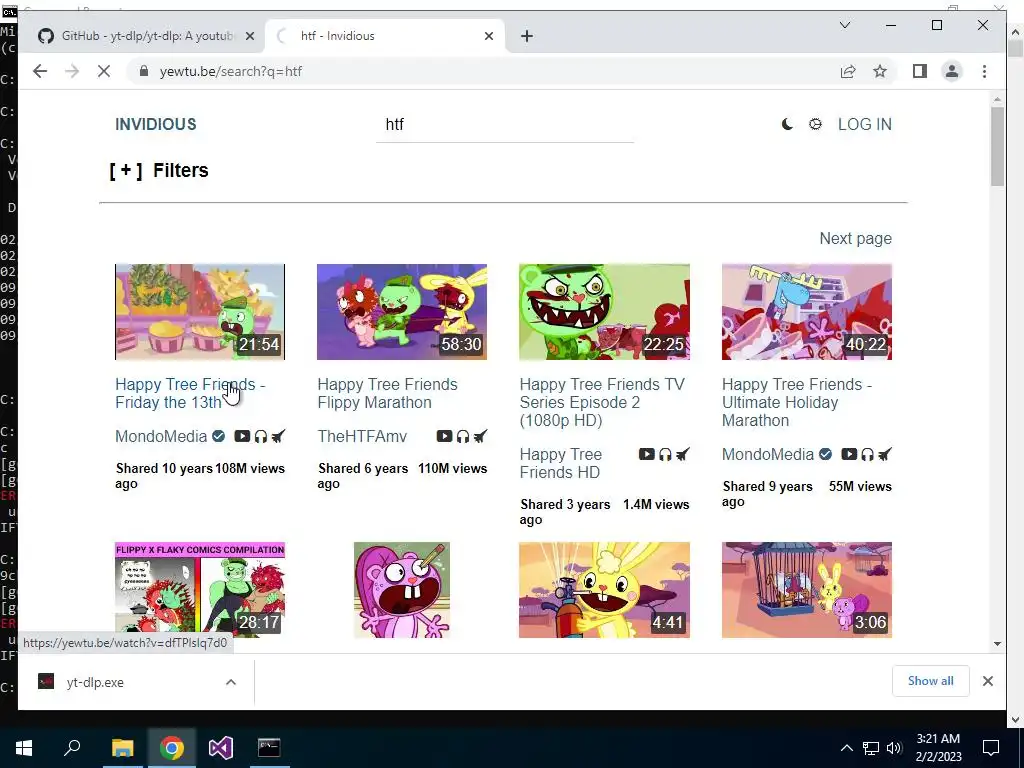The height and width of the screenshot is (768, 1024).
Task: Open File Explorer from taskbar
Action: click(x=122, y=748)
